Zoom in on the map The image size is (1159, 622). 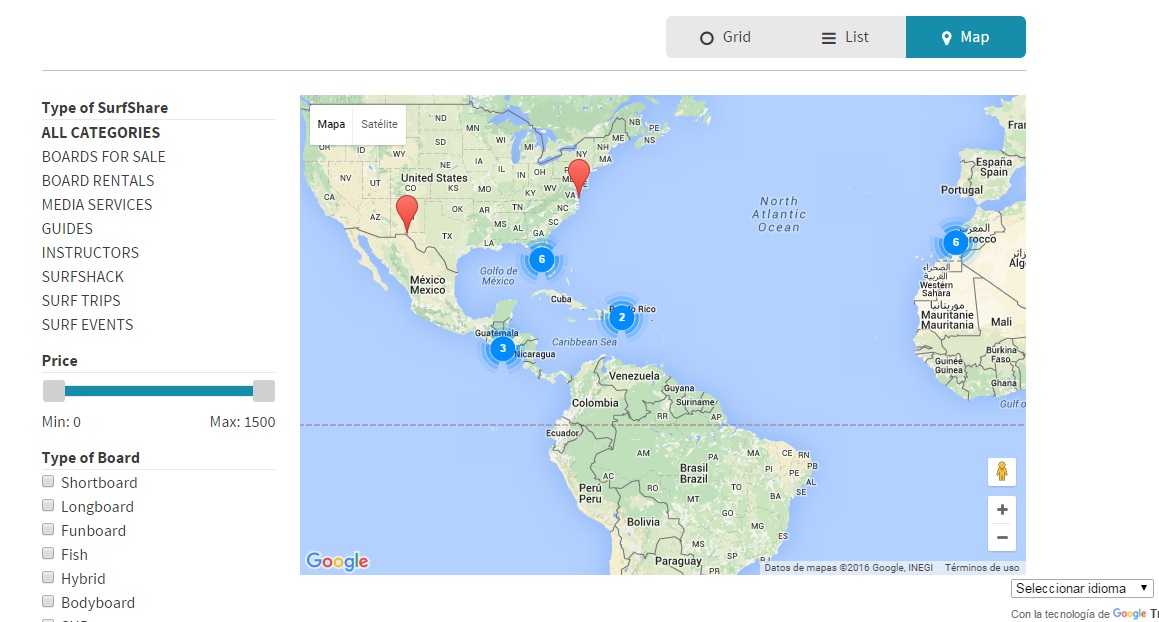click(x=1001, y=510)
